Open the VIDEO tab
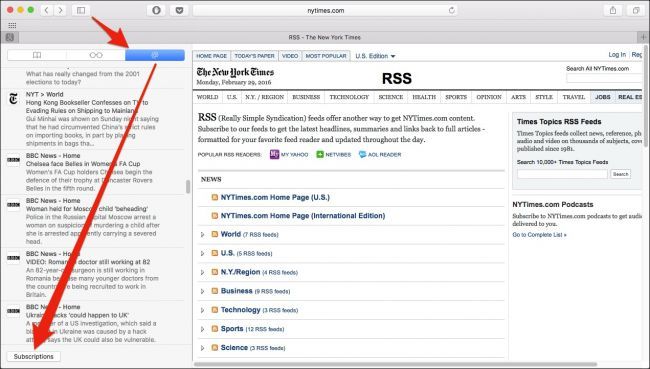 (x=290, y=56)
